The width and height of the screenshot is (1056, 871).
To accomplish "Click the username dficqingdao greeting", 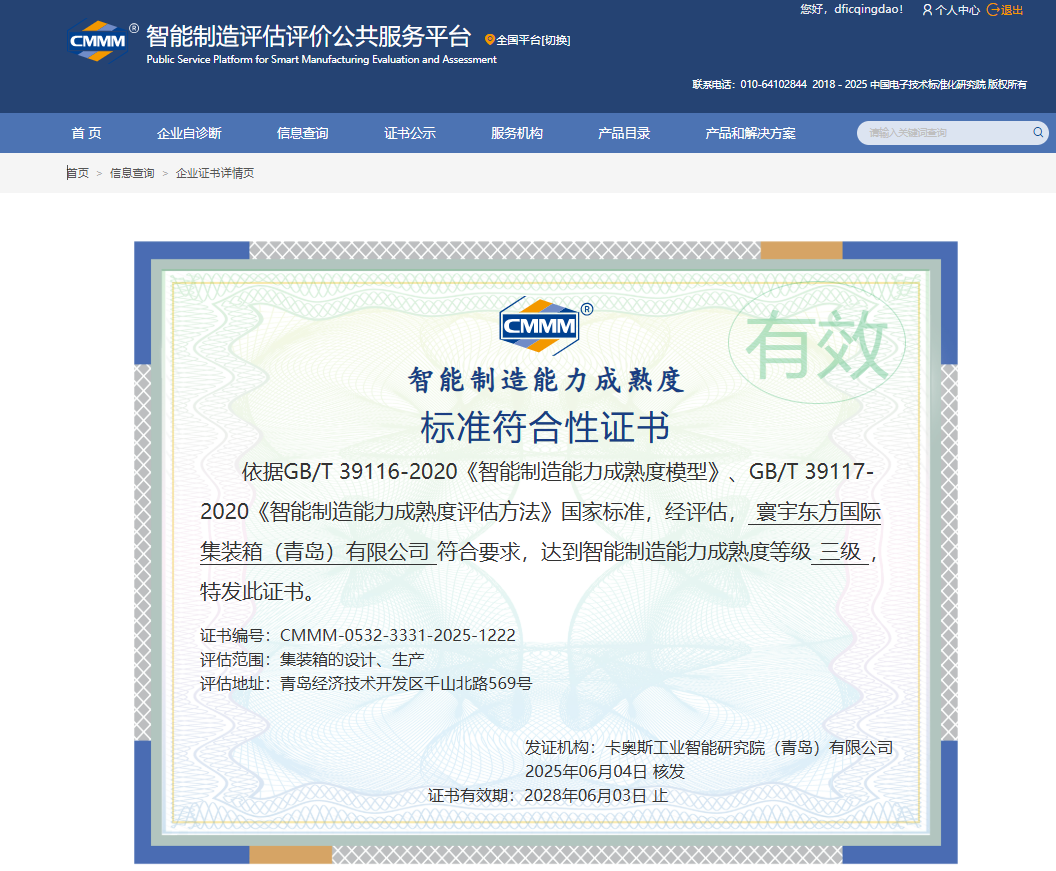I will pyautogui.click(x=851, y=9).
